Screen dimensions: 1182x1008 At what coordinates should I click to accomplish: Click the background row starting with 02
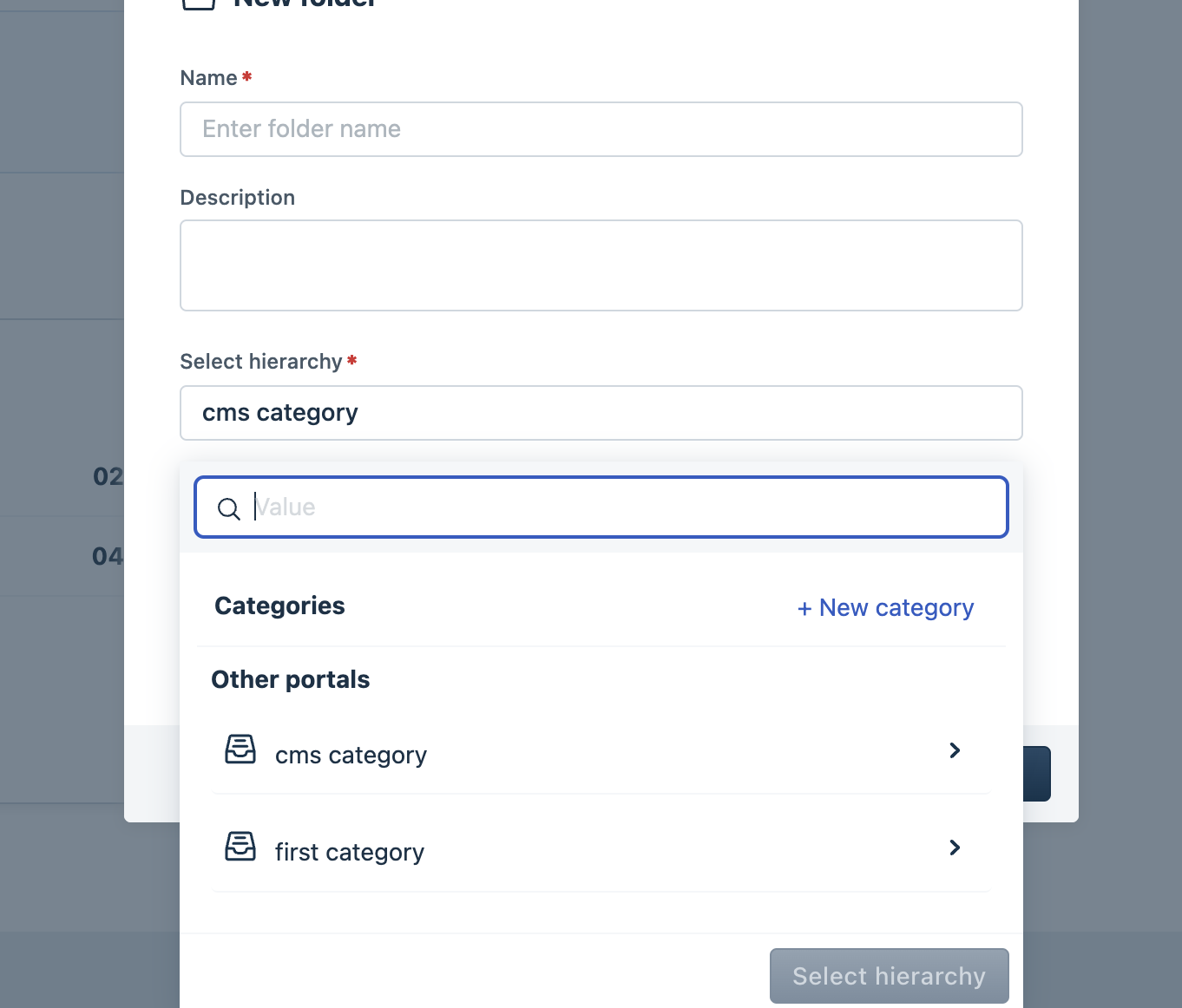tap(107, 476)
